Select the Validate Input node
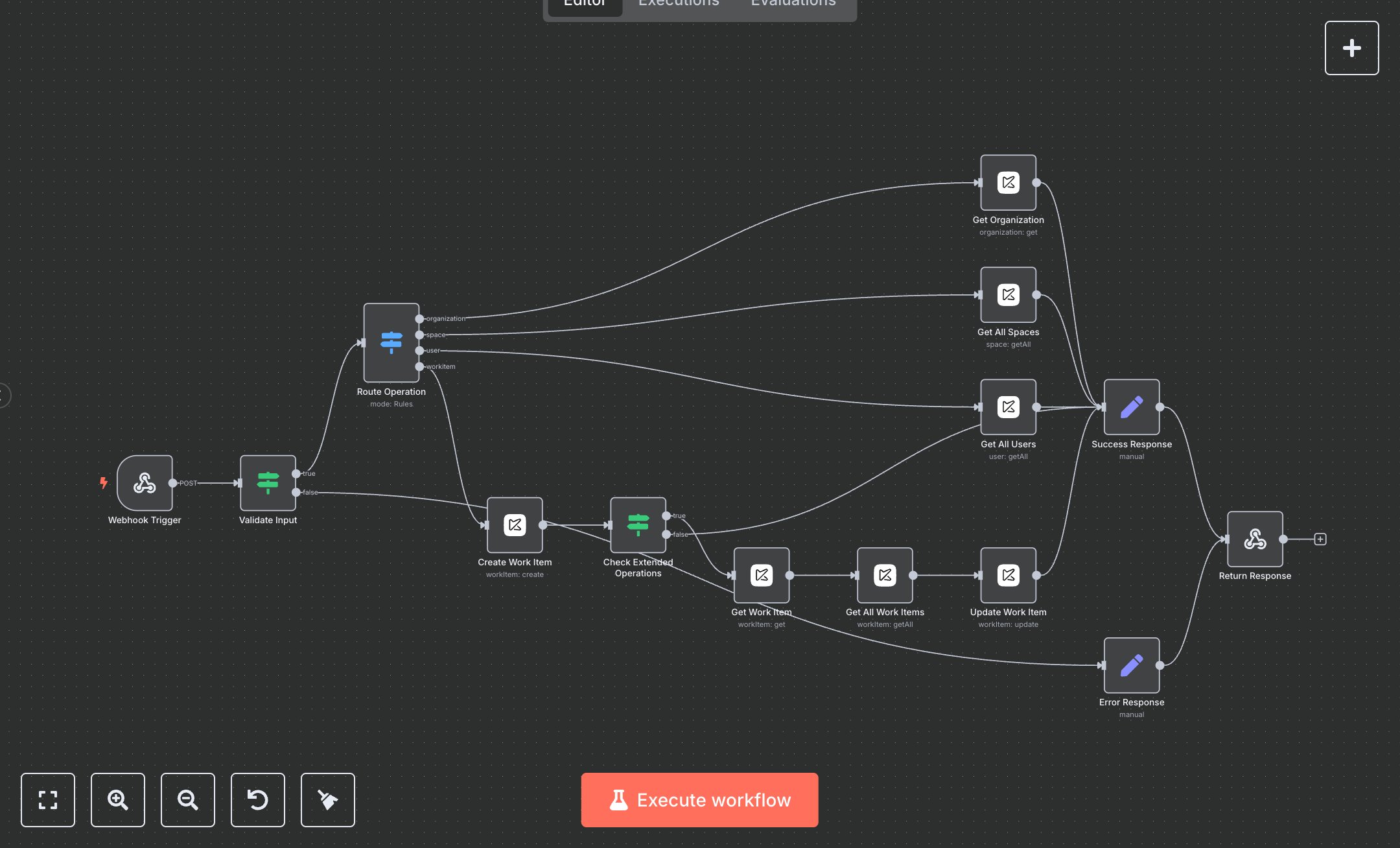Image resolution: width=1400 pixels, height=848 pixels. click(x=267, y=482)
